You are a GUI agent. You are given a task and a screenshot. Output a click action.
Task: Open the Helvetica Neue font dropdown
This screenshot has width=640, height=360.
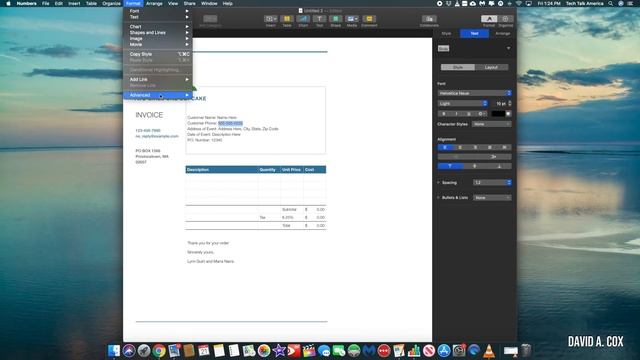tap(474, 93)
